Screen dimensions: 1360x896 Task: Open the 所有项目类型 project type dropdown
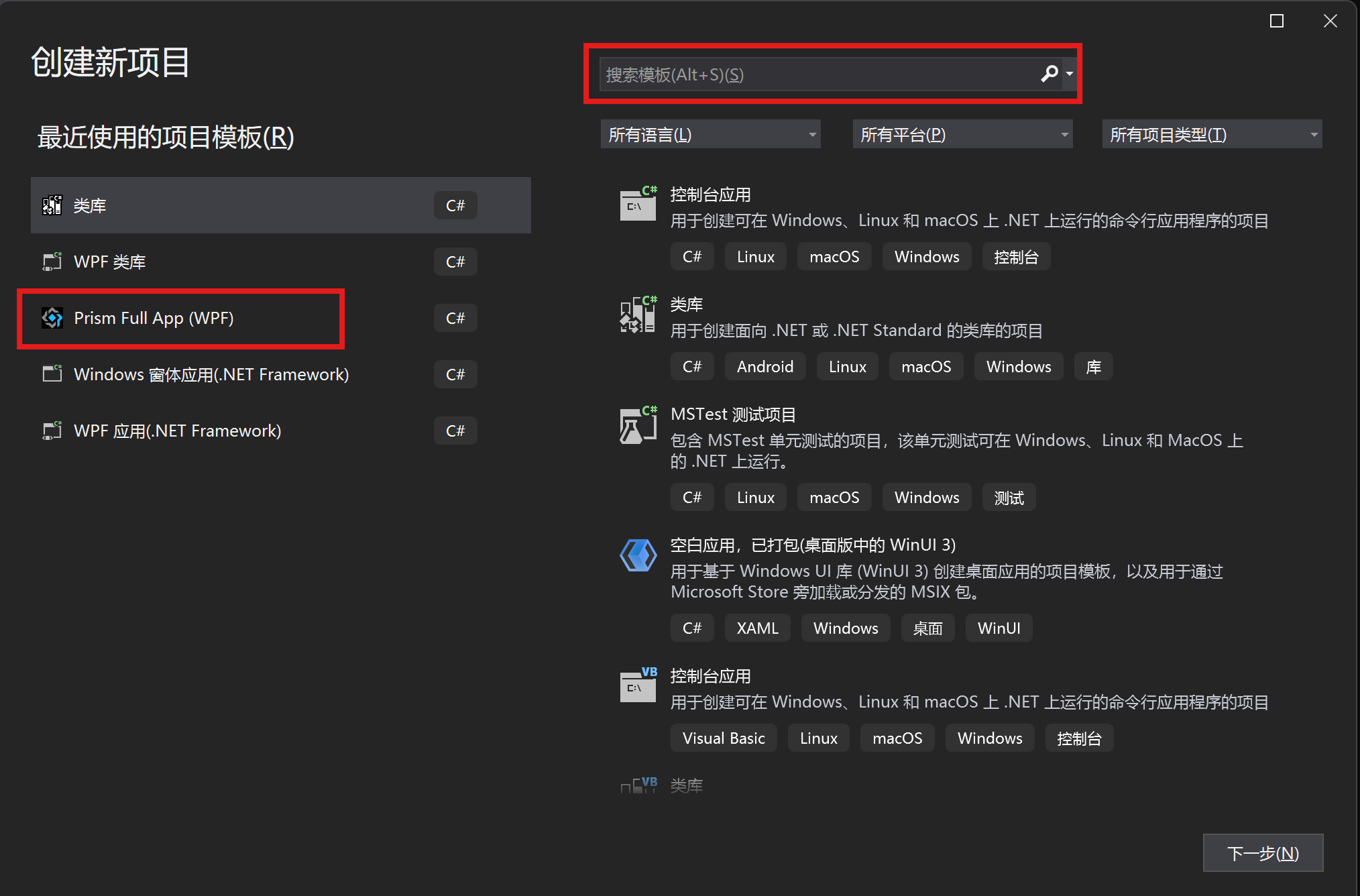pyautogui.click(x=1212, y=135)
